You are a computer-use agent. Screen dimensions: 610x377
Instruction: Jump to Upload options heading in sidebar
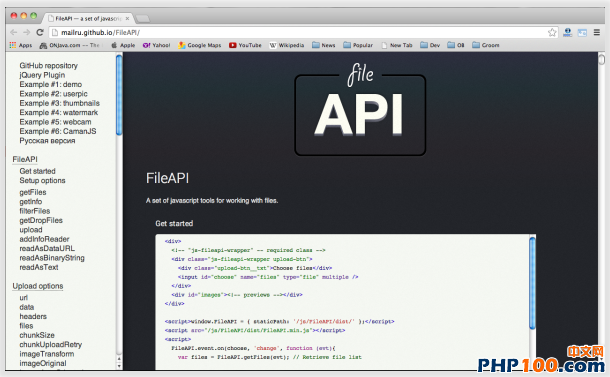[38, 286]
